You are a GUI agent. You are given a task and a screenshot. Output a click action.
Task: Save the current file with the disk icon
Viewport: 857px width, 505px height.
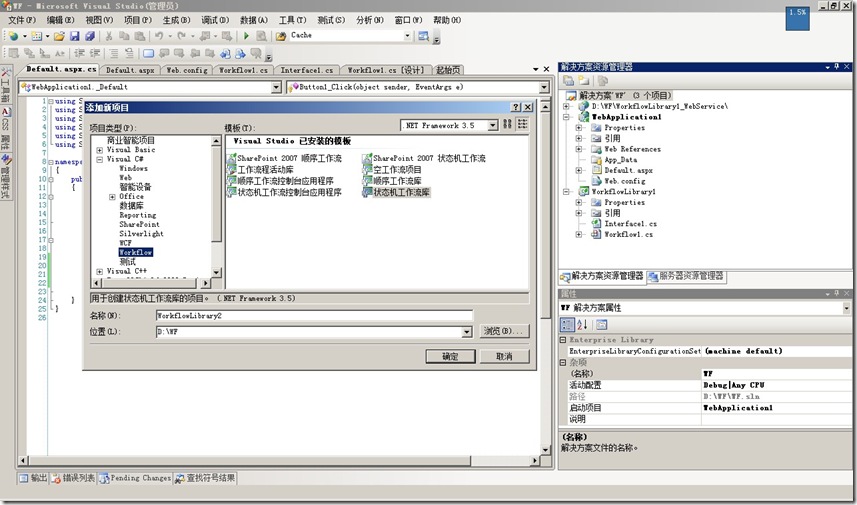(x=75, y=36)
